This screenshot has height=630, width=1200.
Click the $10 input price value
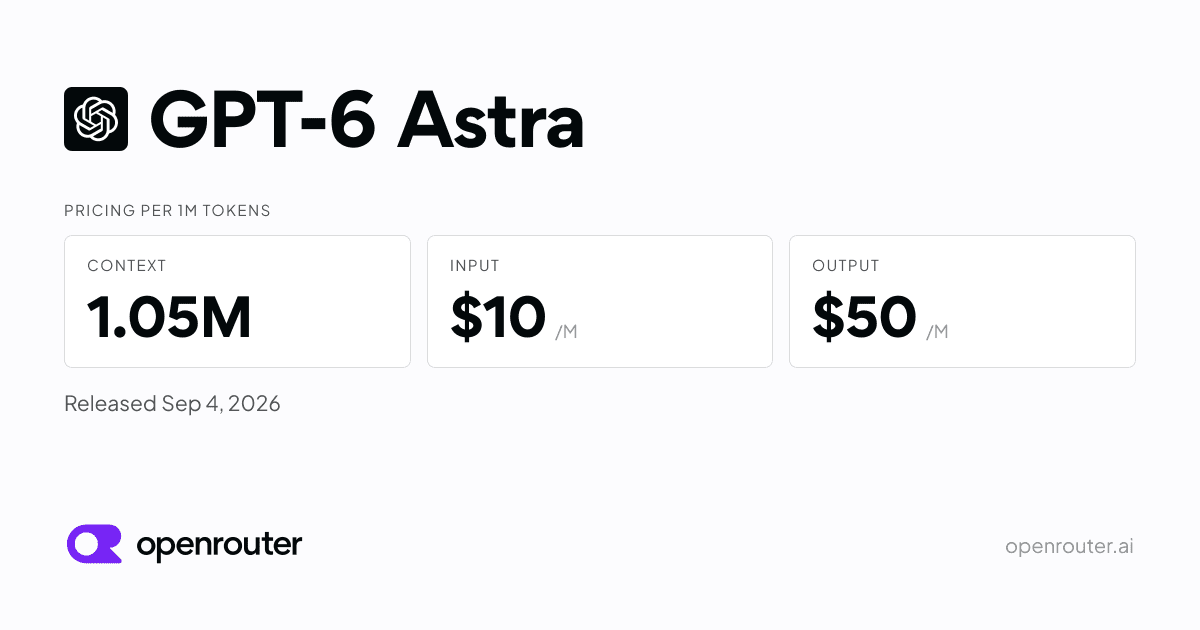[x=498, y=317]
